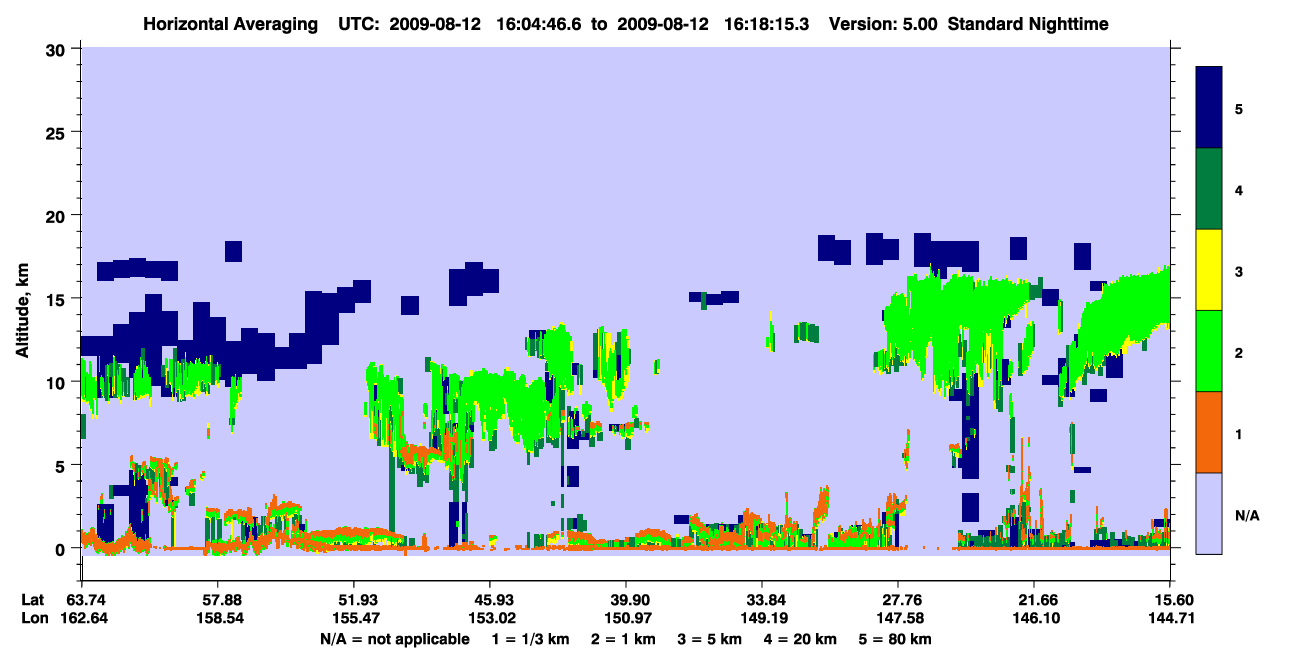Click longitude value 150.97
1300x667 pixels.
click(x=626, y=618)
